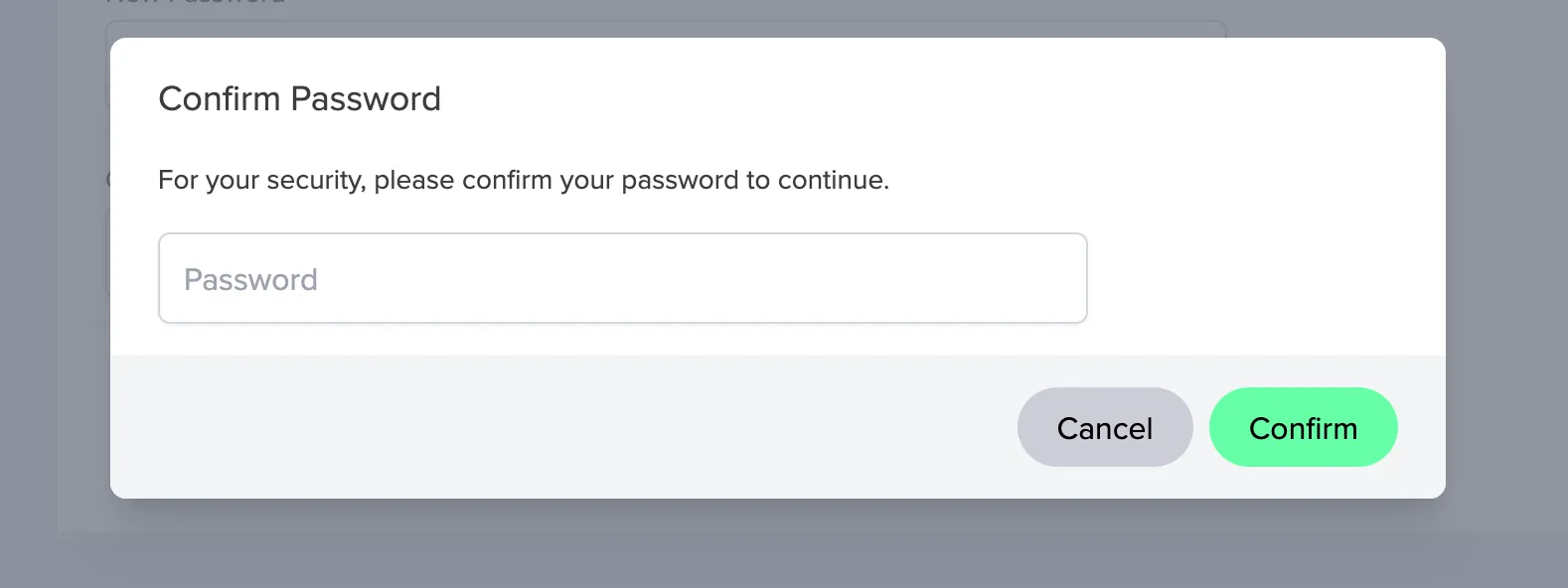Click the security confirmation message text
The image size is (1568, 588).
click(x=523, y=180)
